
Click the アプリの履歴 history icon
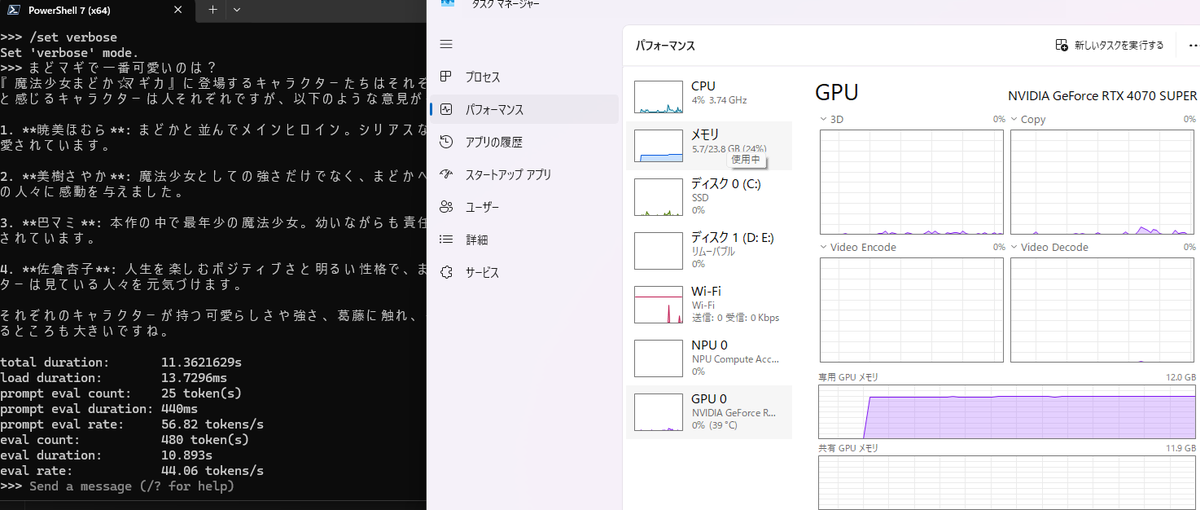point(446,142)
